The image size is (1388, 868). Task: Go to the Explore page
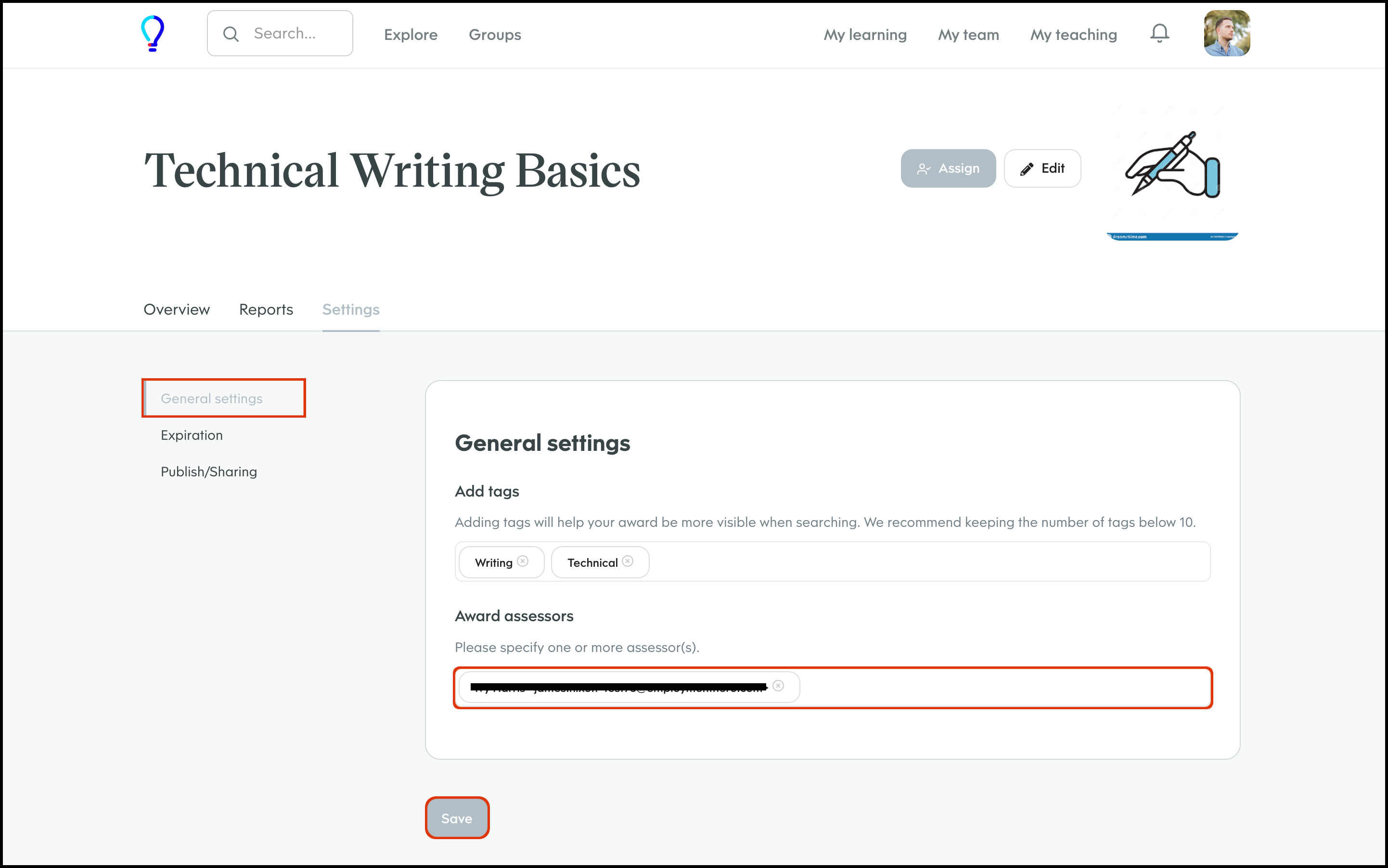[x=411, y=35]
